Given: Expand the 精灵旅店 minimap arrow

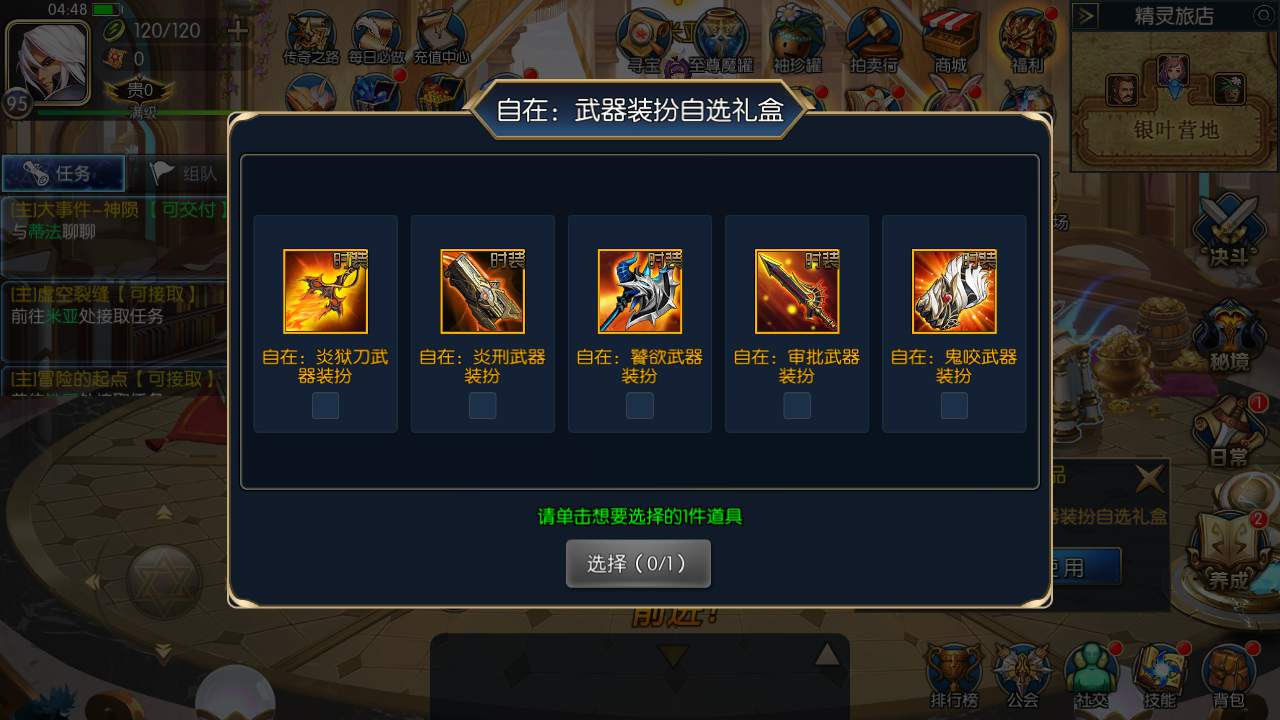Looking at the screenshot, I should coord(1088,16).
